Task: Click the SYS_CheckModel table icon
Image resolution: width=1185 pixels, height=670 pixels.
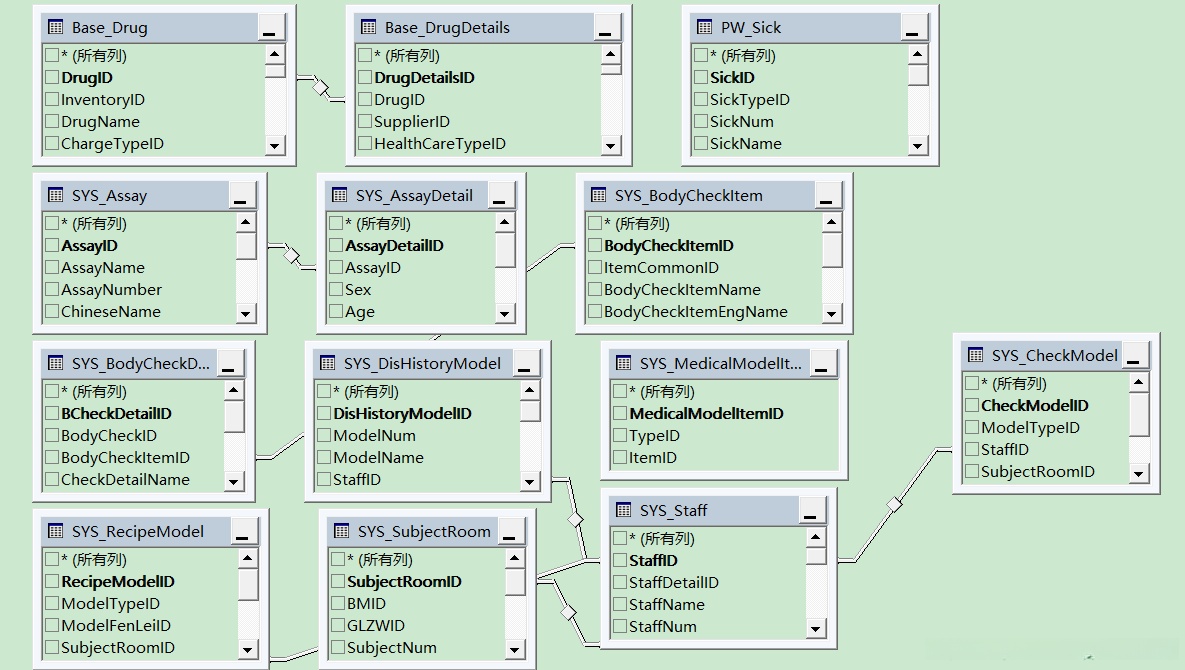Action: (x=976, y=355)
